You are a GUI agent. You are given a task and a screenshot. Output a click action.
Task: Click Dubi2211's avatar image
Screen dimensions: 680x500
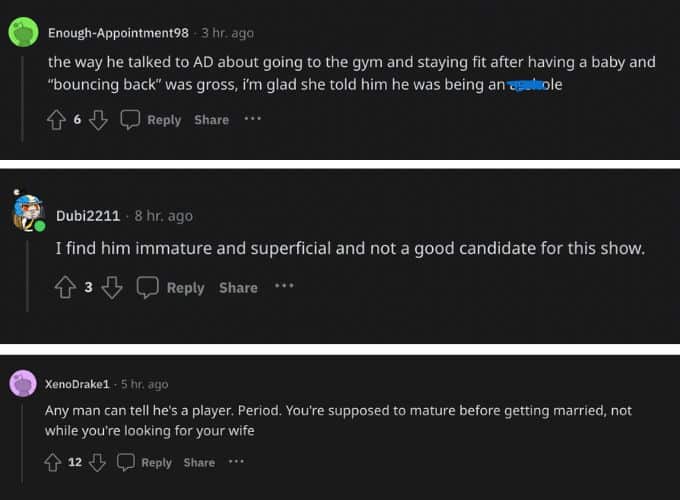(x=28, y=212)
